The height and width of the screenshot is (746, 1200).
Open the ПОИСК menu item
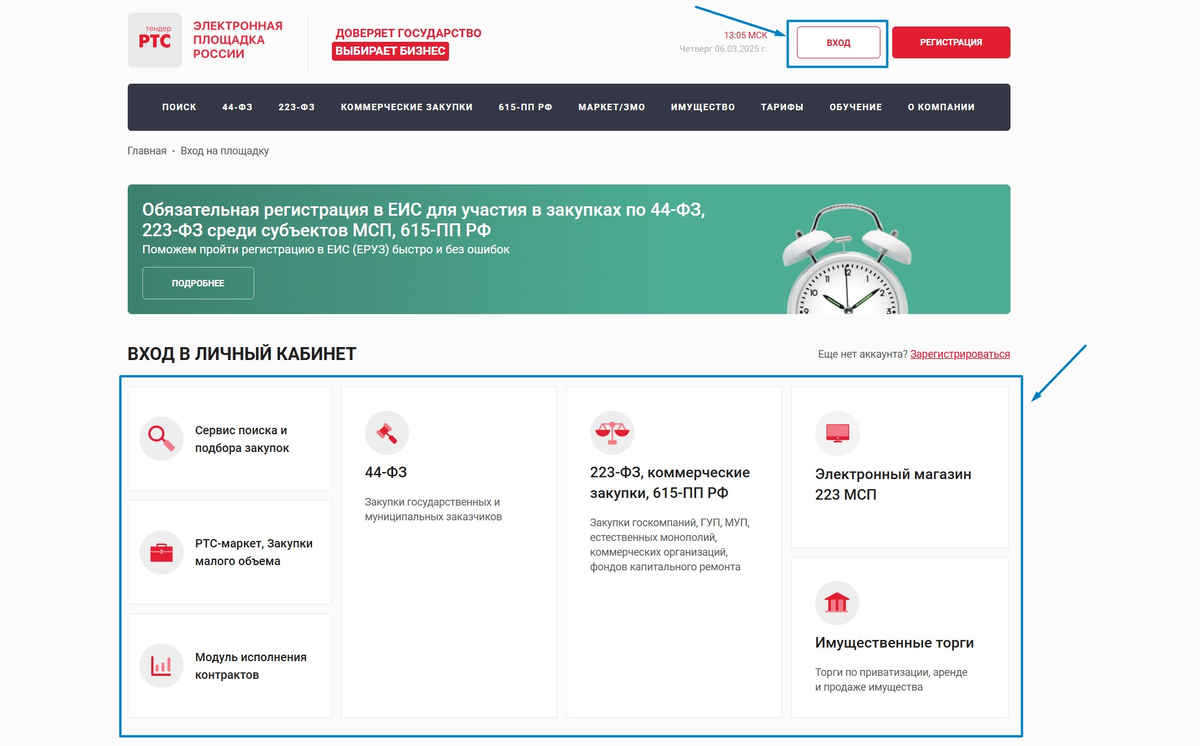point(179,107)
